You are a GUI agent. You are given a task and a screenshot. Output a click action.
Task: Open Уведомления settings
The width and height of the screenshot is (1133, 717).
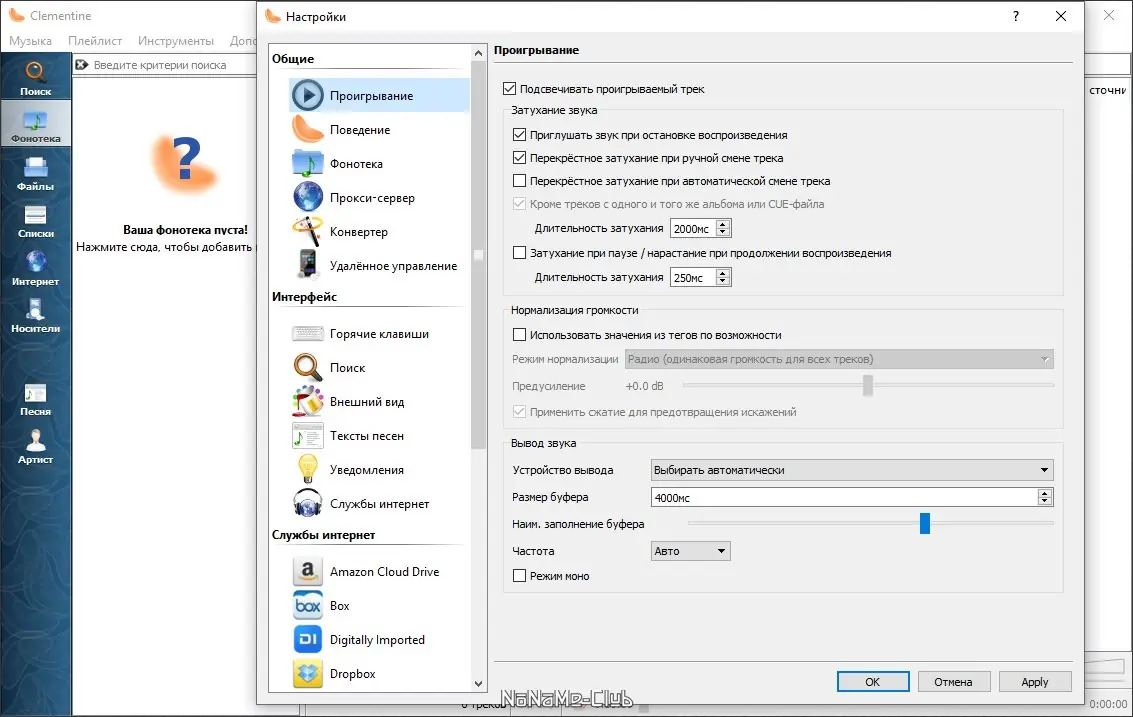coord(379,469)
